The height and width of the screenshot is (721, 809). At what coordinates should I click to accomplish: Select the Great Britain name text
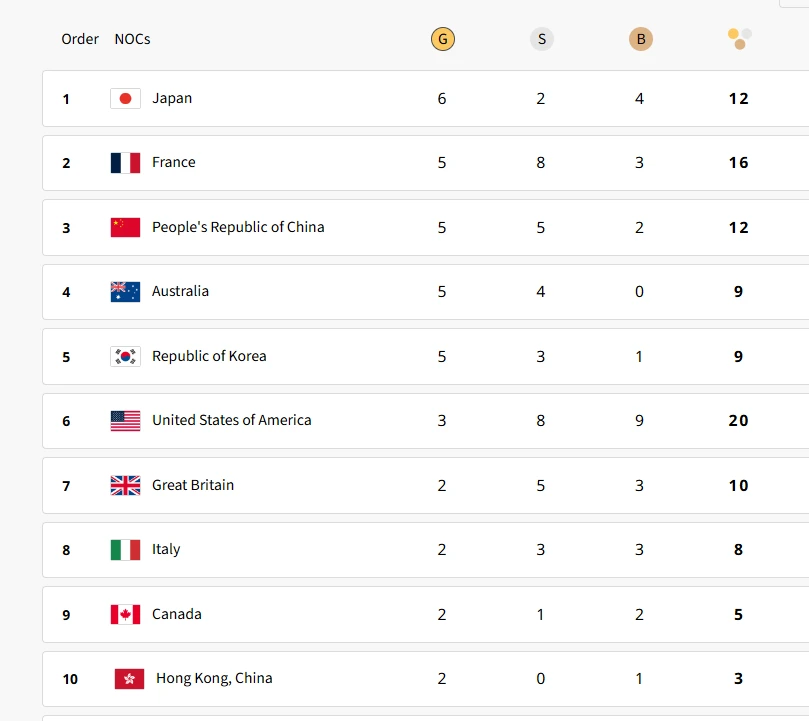pos(192,485)
